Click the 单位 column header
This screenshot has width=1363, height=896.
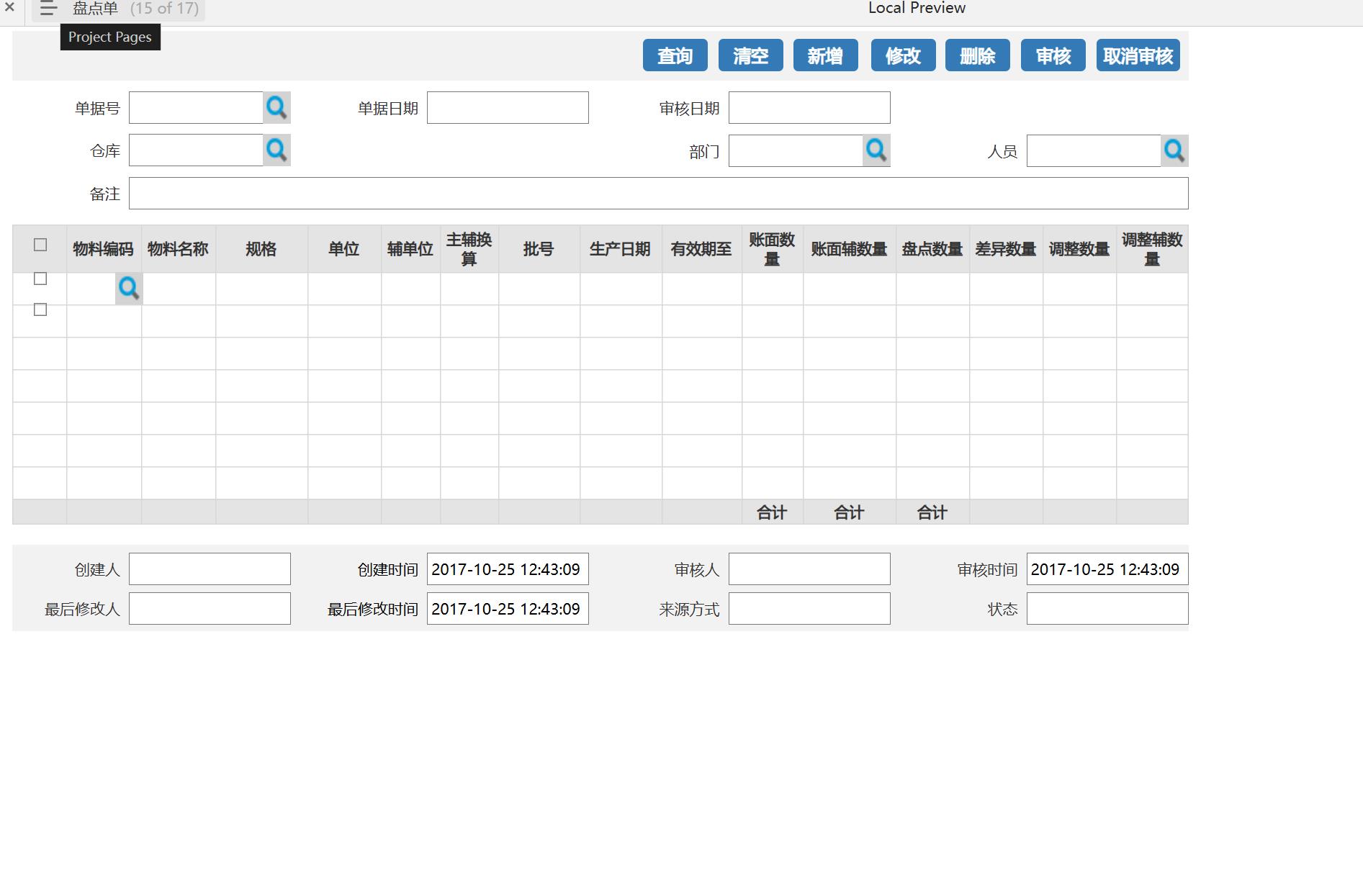pos(344,249)
